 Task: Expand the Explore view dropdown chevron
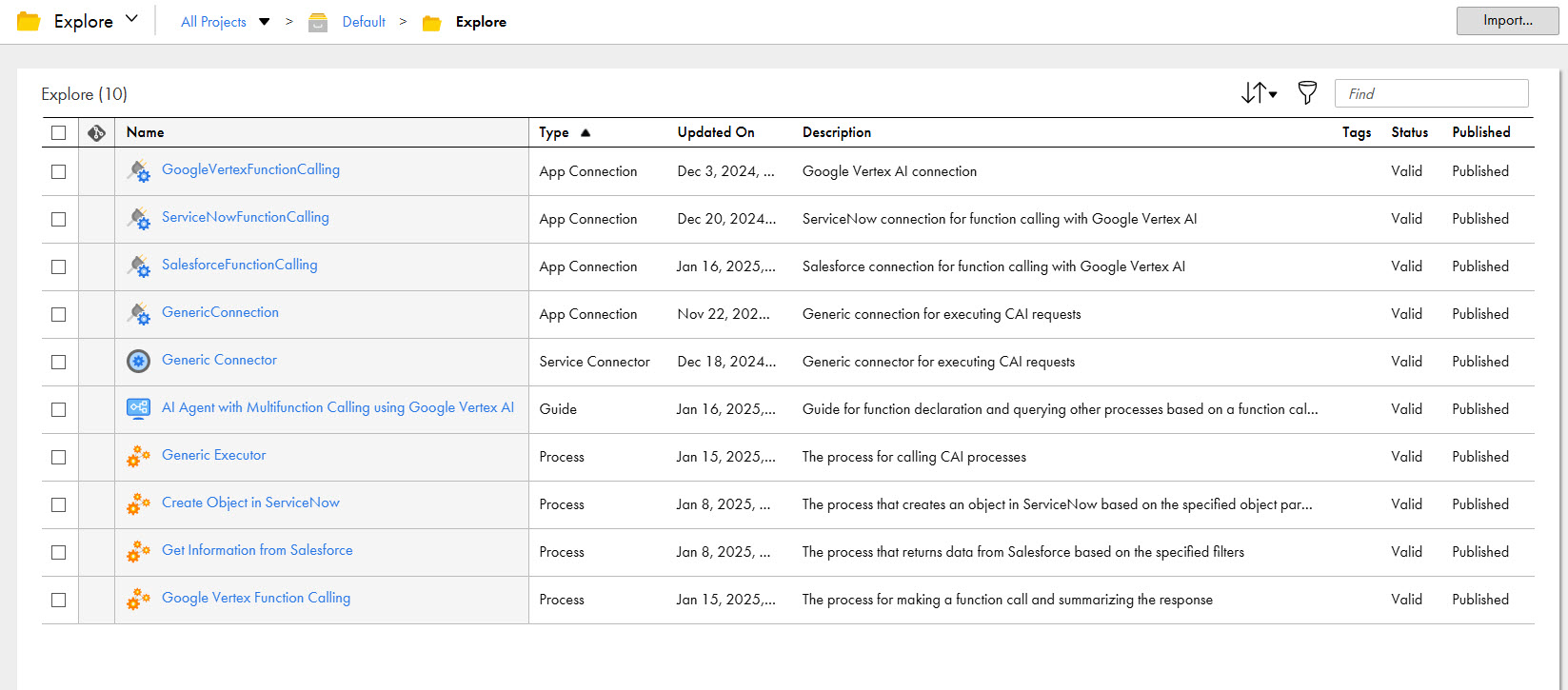tap(131, 19)
